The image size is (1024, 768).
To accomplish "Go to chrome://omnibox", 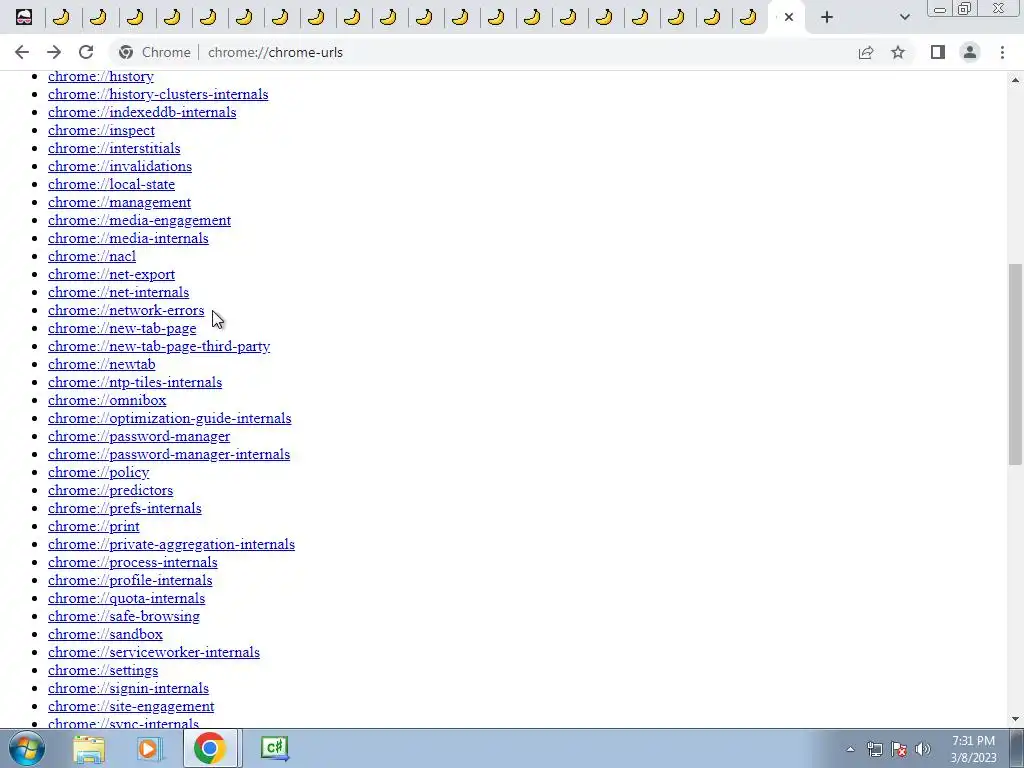I will (x=107, y=400).
